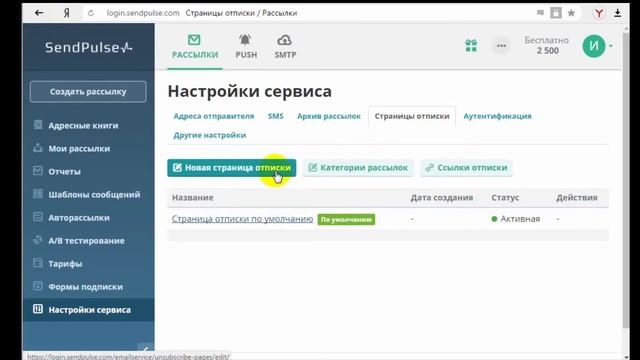
Task: Click the Отчеты sidebar icon
Action: coord(38,171)
